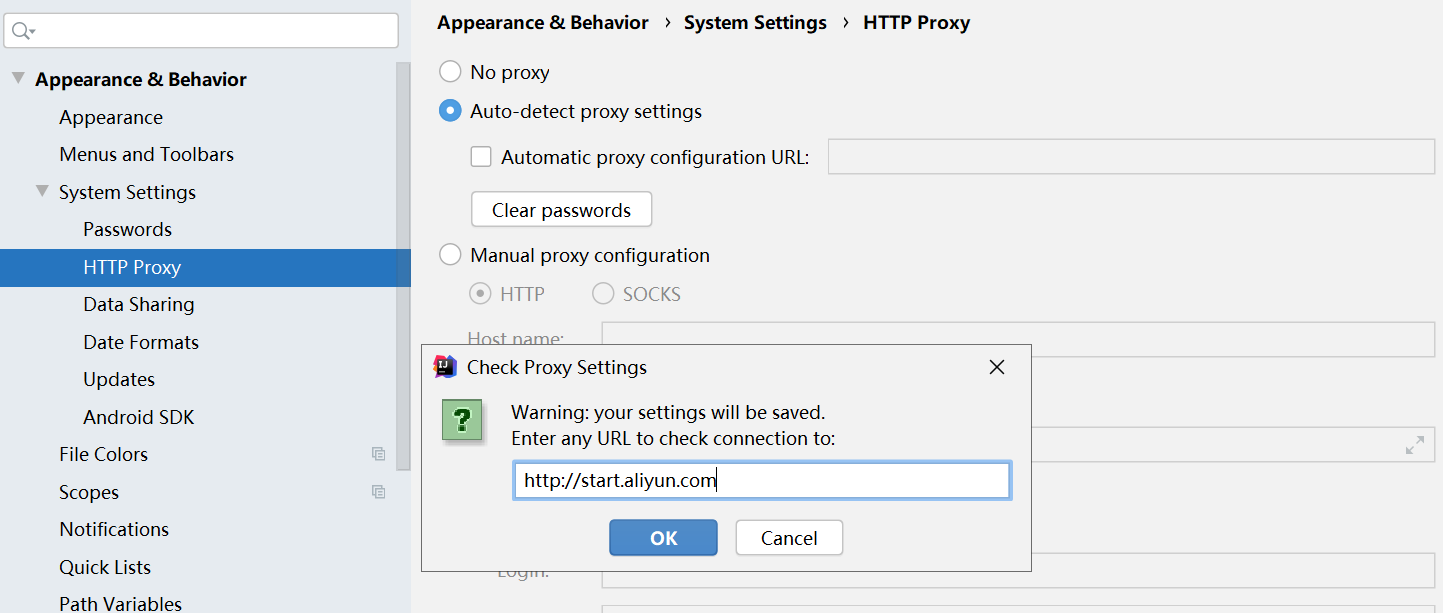
Task: Select the No proxy radio button
Action: pos(450,72)
